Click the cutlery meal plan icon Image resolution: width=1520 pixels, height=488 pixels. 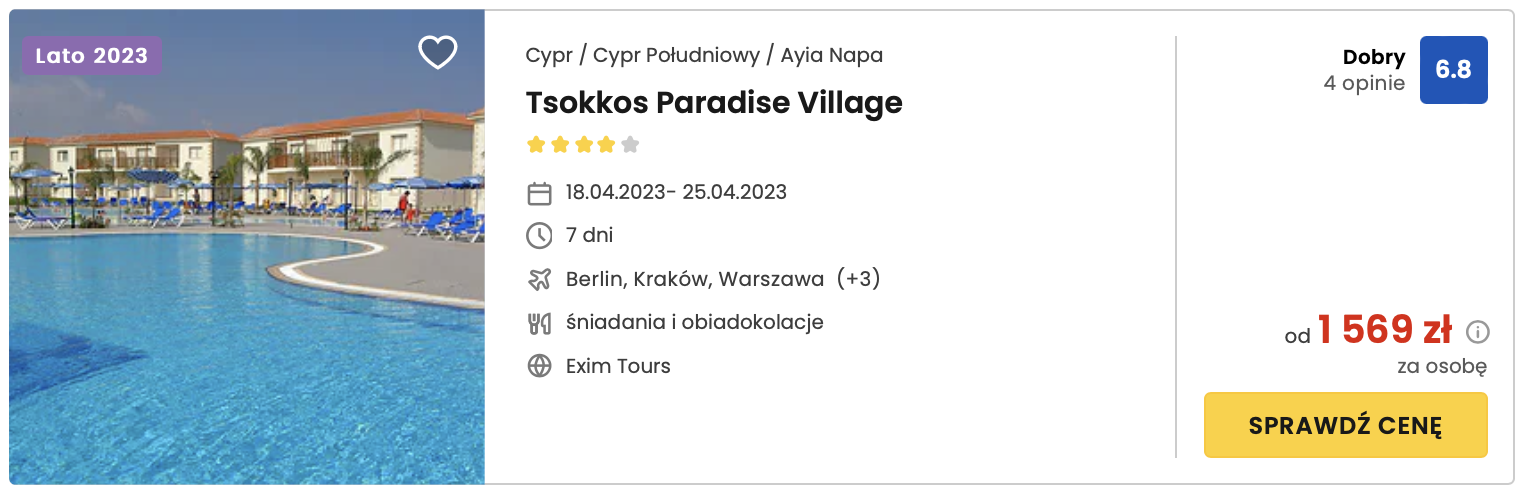pos(539,323)
